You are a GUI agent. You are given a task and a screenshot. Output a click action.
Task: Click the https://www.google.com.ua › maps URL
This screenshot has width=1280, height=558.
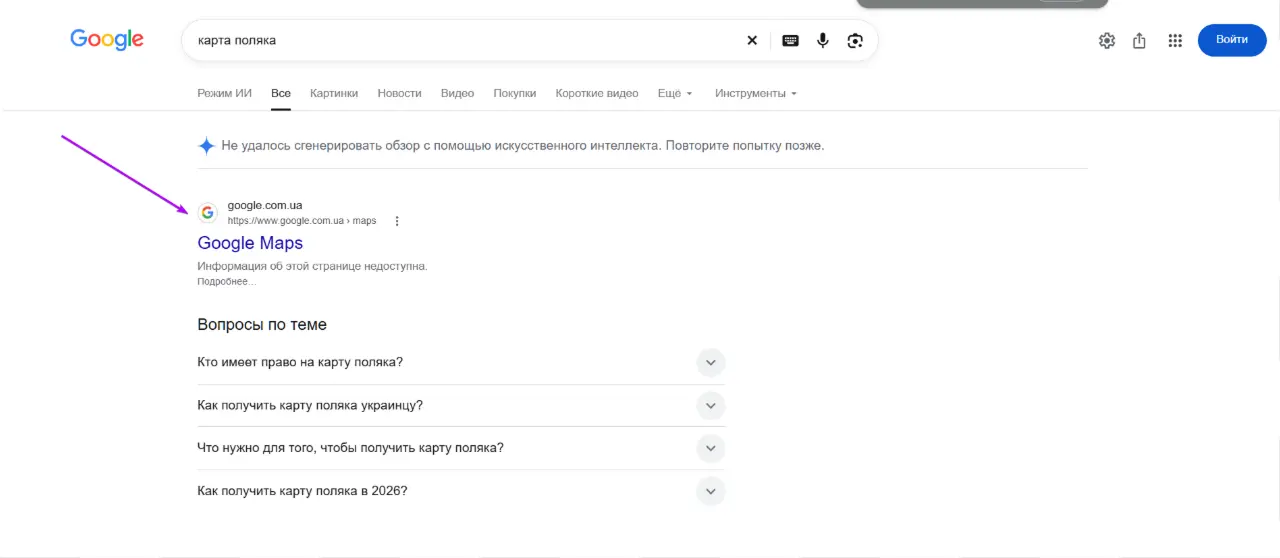pos(302,221)
